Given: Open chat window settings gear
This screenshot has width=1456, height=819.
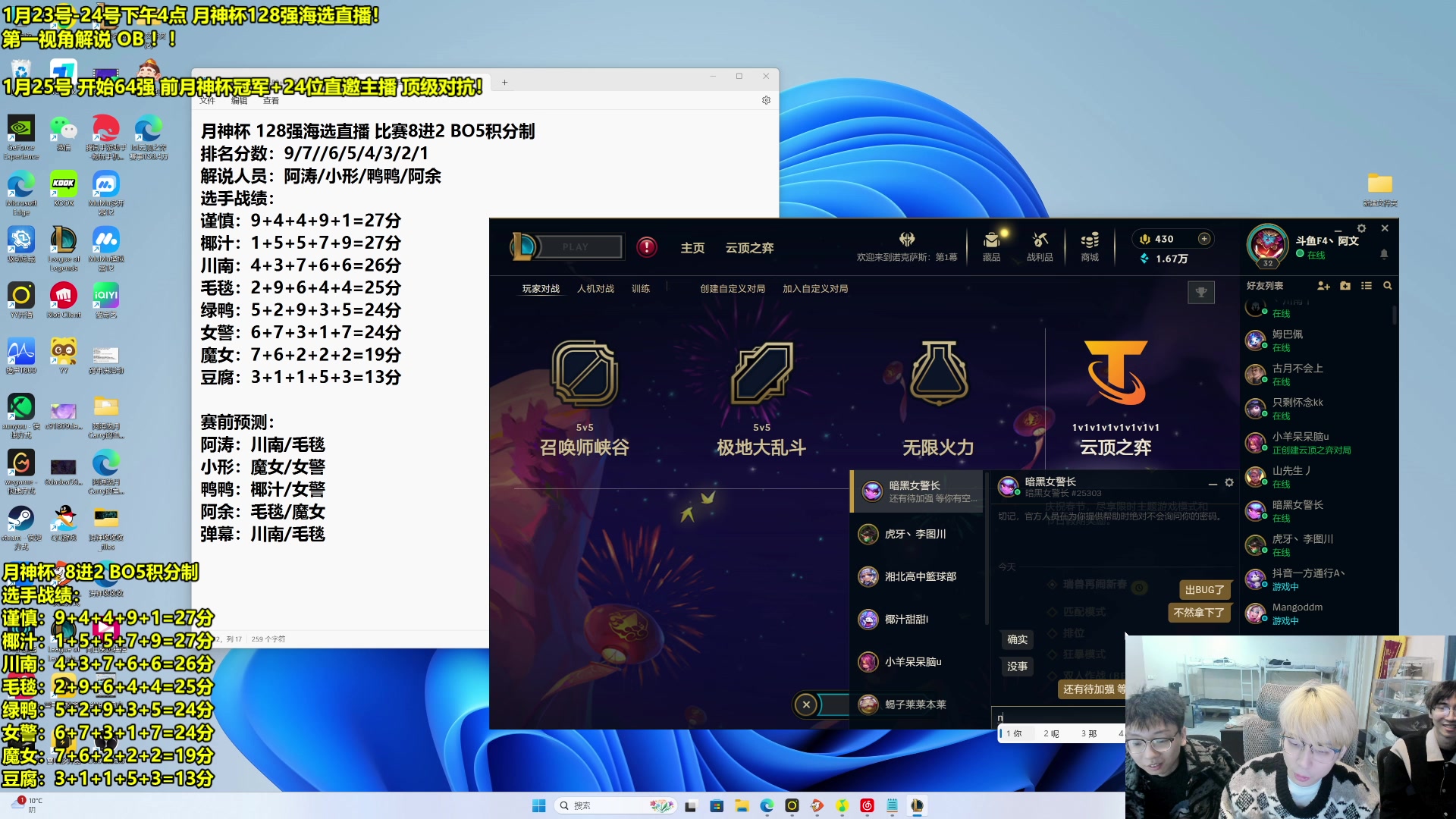Looking at the screenshot, I should (x=1228, y=483).
